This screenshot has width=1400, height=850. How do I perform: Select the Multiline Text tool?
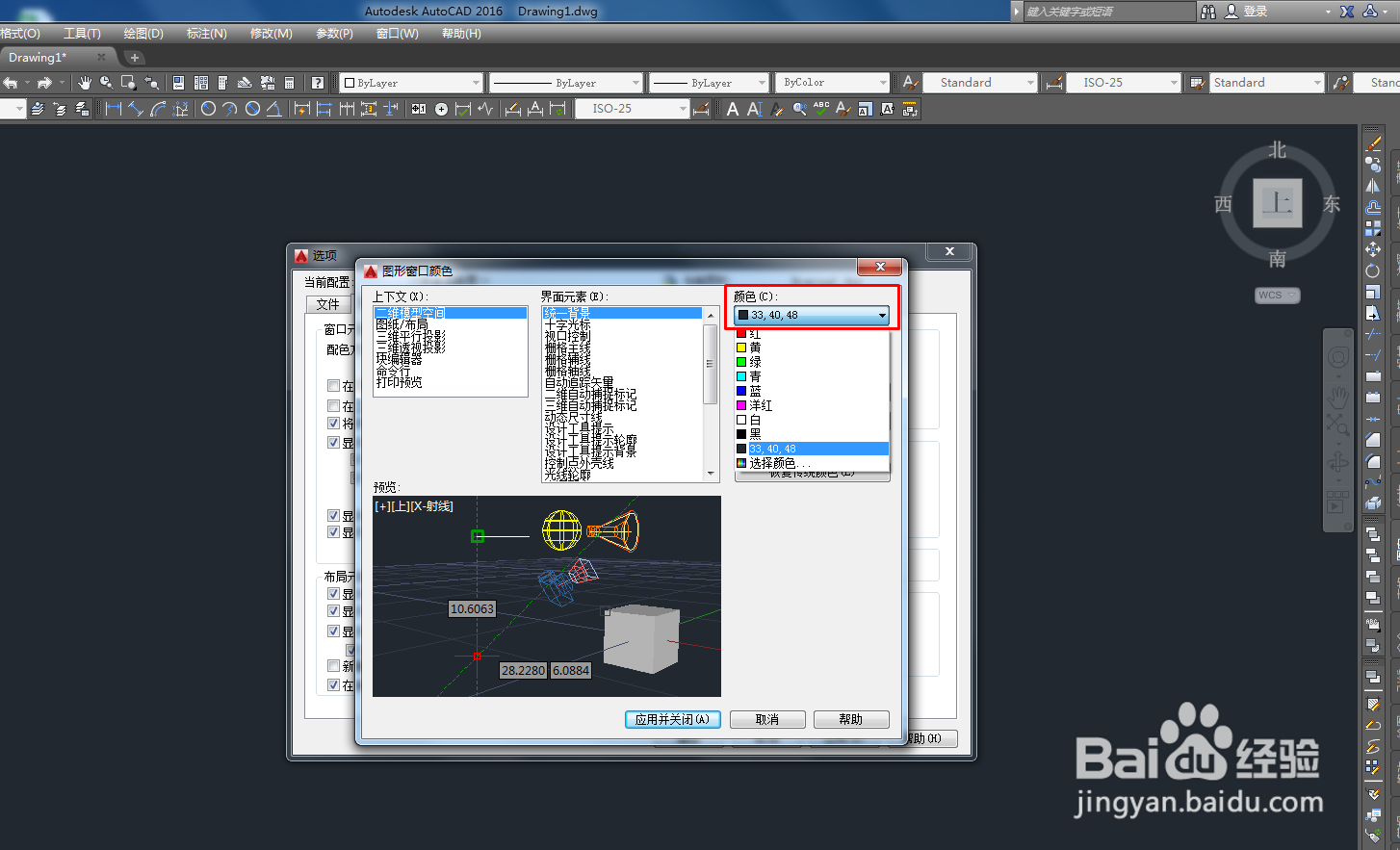[733, 109]
